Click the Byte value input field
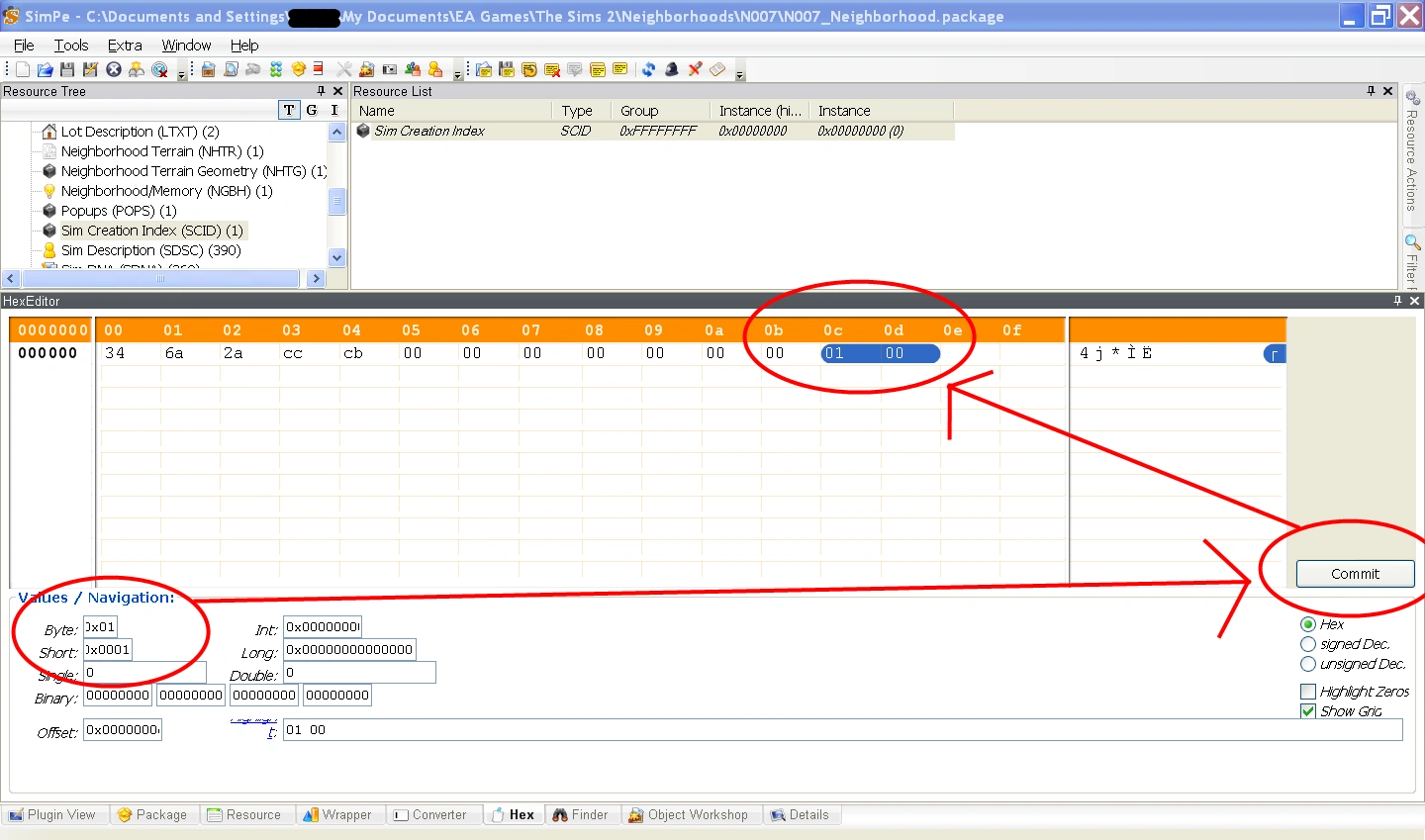Image resolution: width=1425 pixels, height=840 pixels. tap(100, 627)
